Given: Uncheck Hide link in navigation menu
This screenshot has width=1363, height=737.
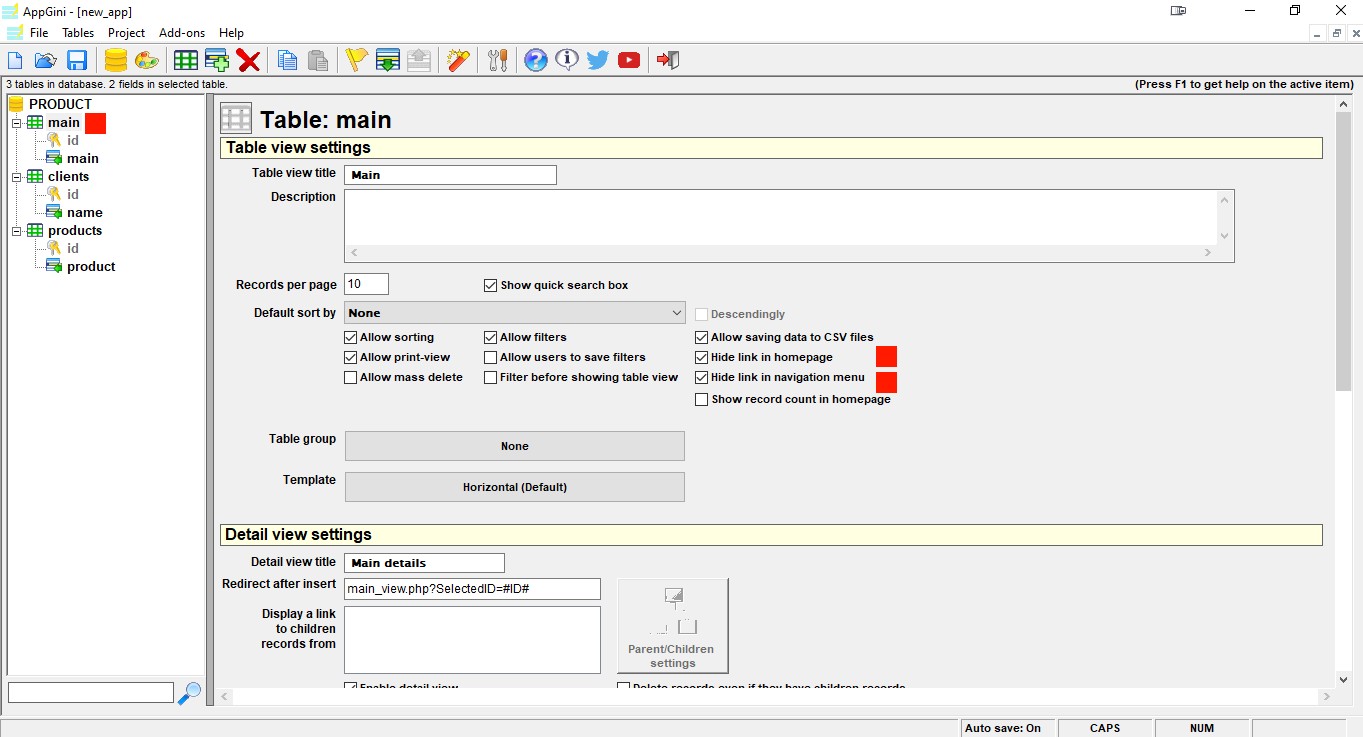Looking at the screenshot, I should click(701, 377).
